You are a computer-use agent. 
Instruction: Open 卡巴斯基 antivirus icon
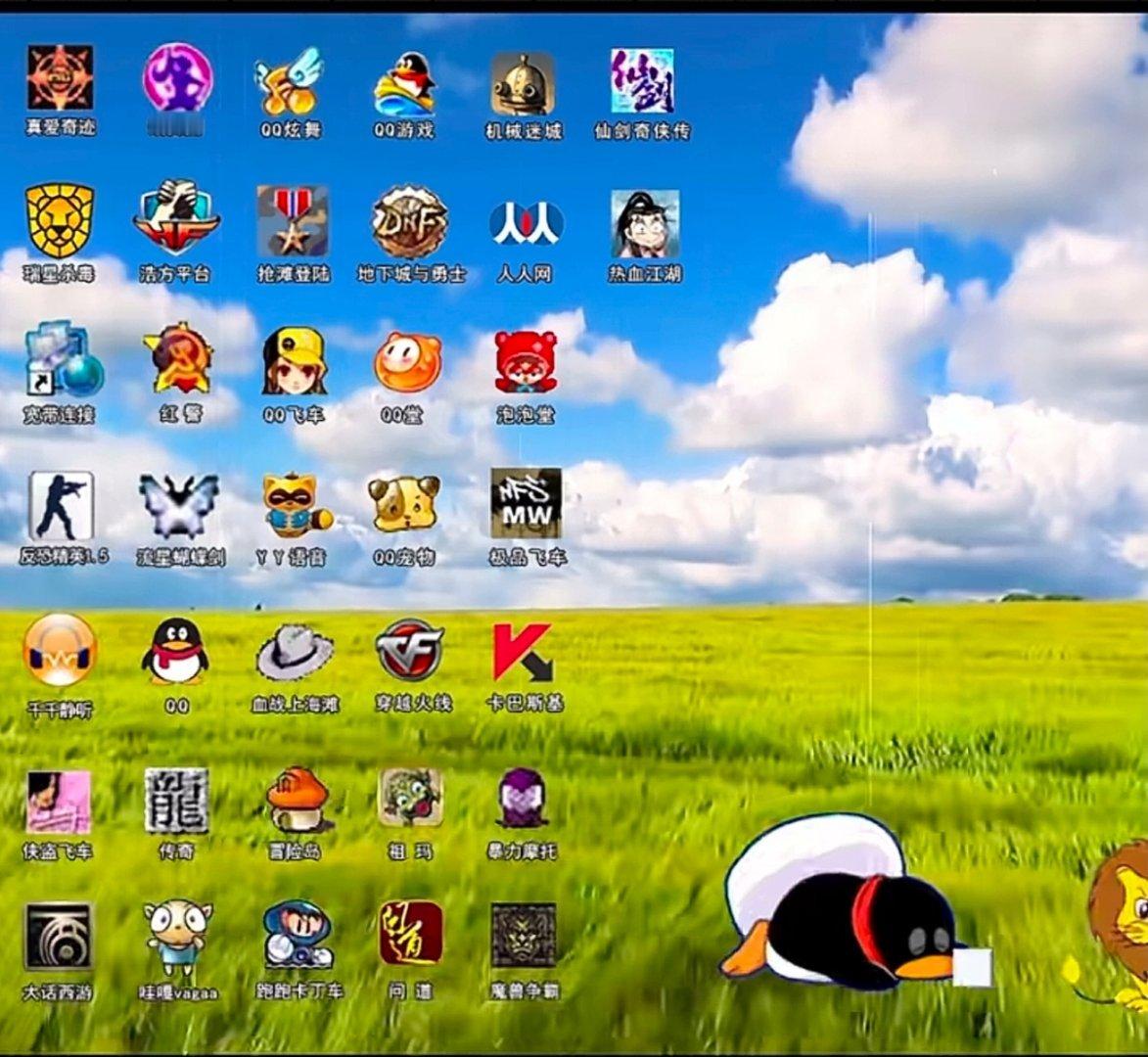point(522,652)
